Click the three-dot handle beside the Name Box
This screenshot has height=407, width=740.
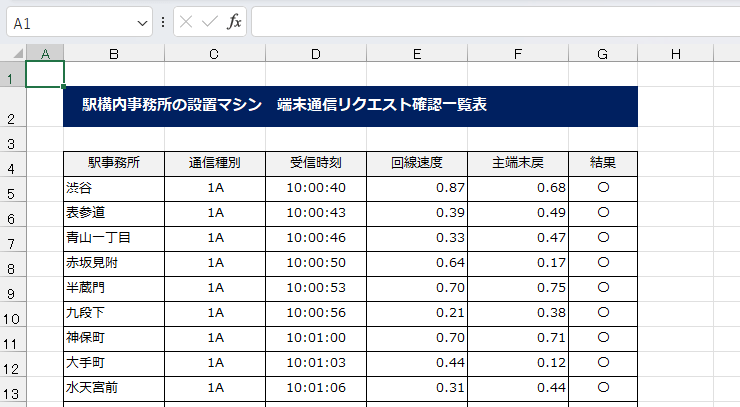pyautogui.click(x=163, y=22)
